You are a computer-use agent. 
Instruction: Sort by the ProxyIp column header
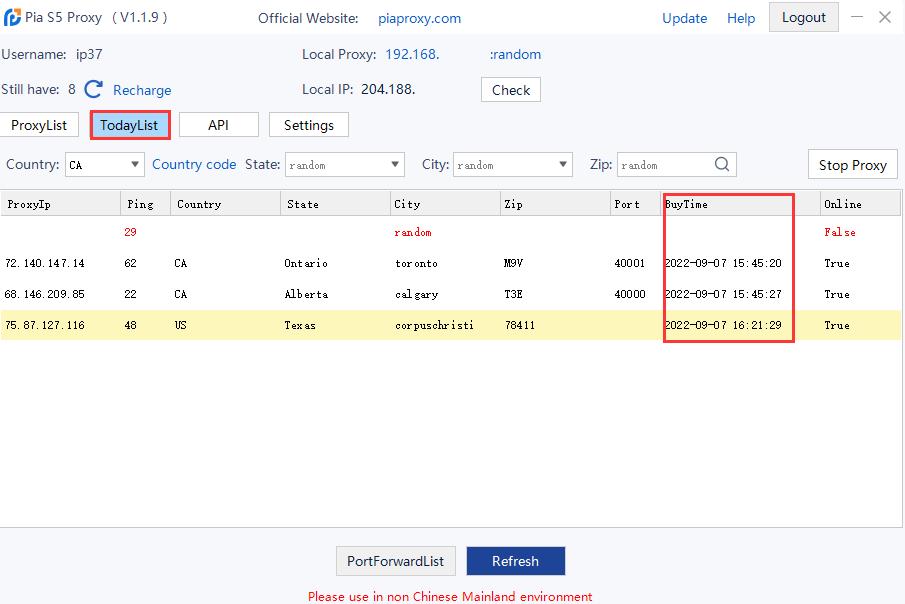(x=61, y=204)
